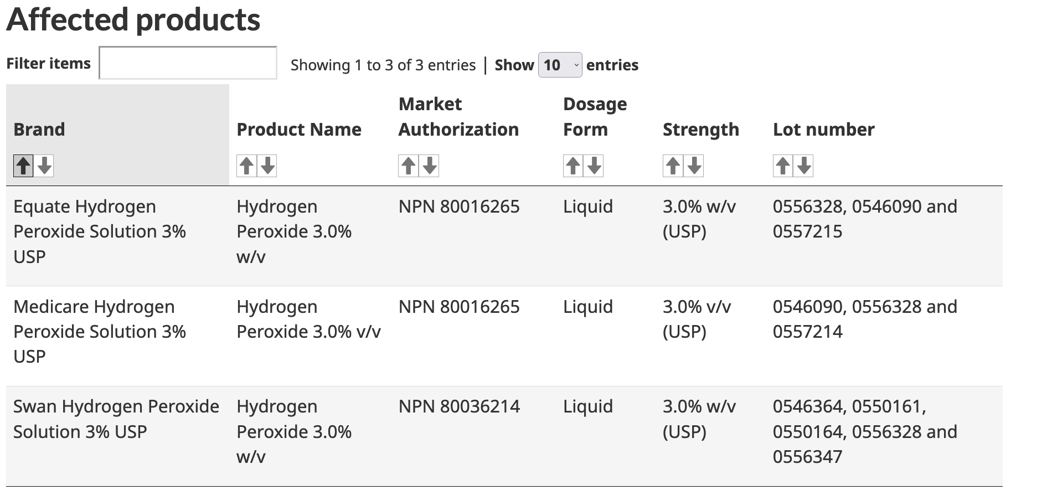The height and width of the screenshot is (500, 1052).
Task: Click the Filter items text field
Action: click(188, 63)
